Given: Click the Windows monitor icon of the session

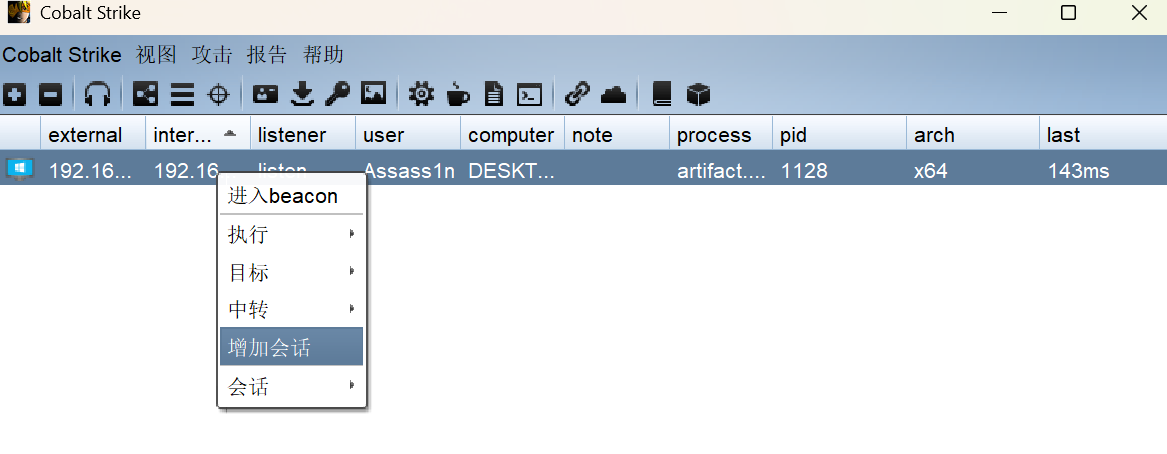Looking at the screenshot, I should (x=20, y=169).
